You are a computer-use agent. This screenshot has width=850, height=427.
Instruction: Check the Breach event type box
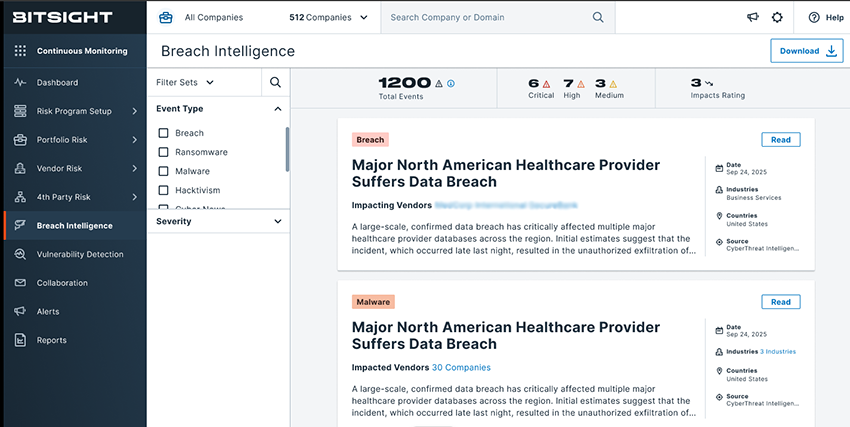coord(163,133)
